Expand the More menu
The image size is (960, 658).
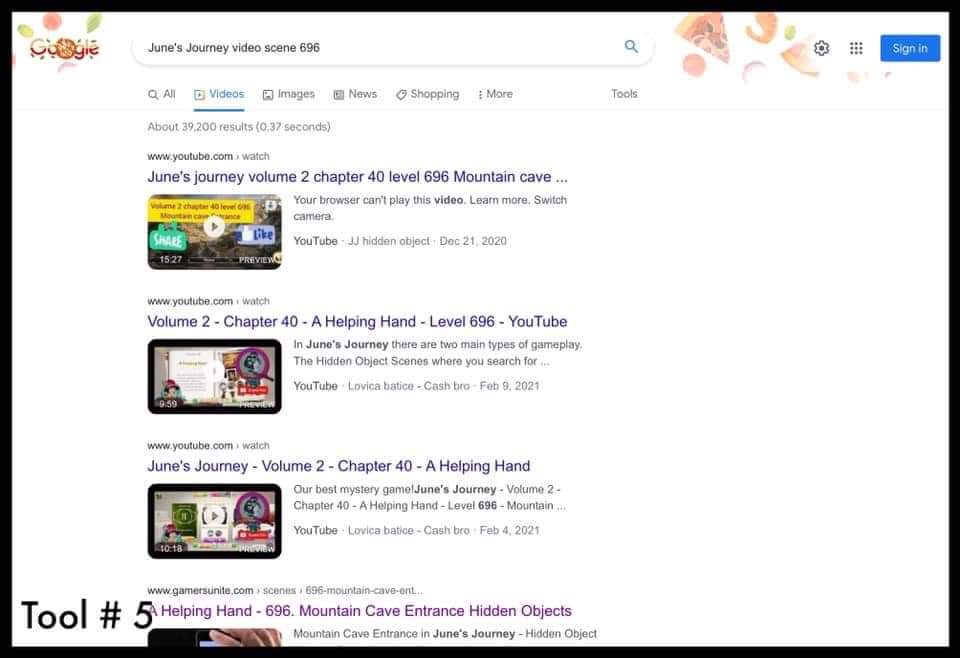tap(495, 94)
